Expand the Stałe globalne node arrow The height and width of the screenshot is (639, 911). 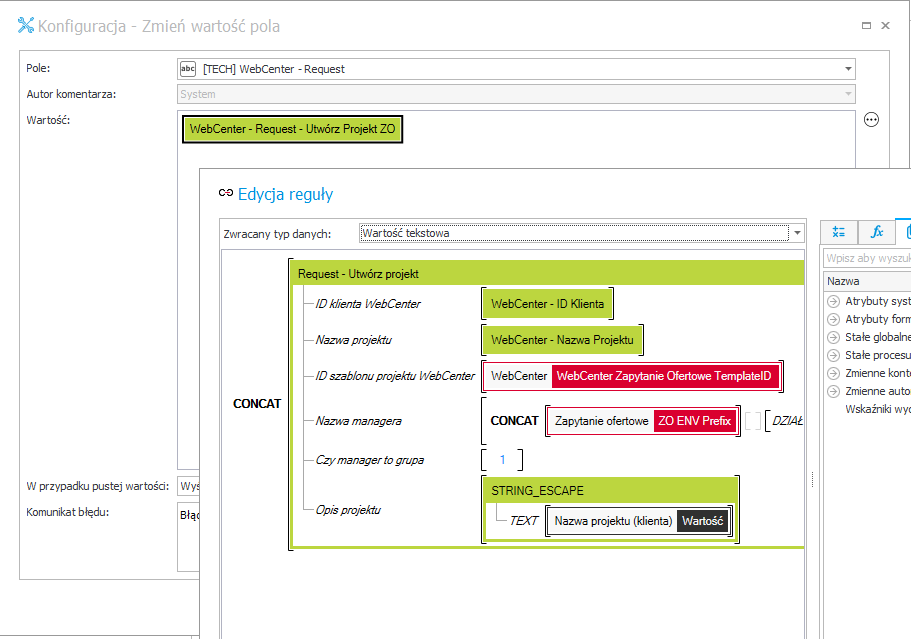point(833,338)
